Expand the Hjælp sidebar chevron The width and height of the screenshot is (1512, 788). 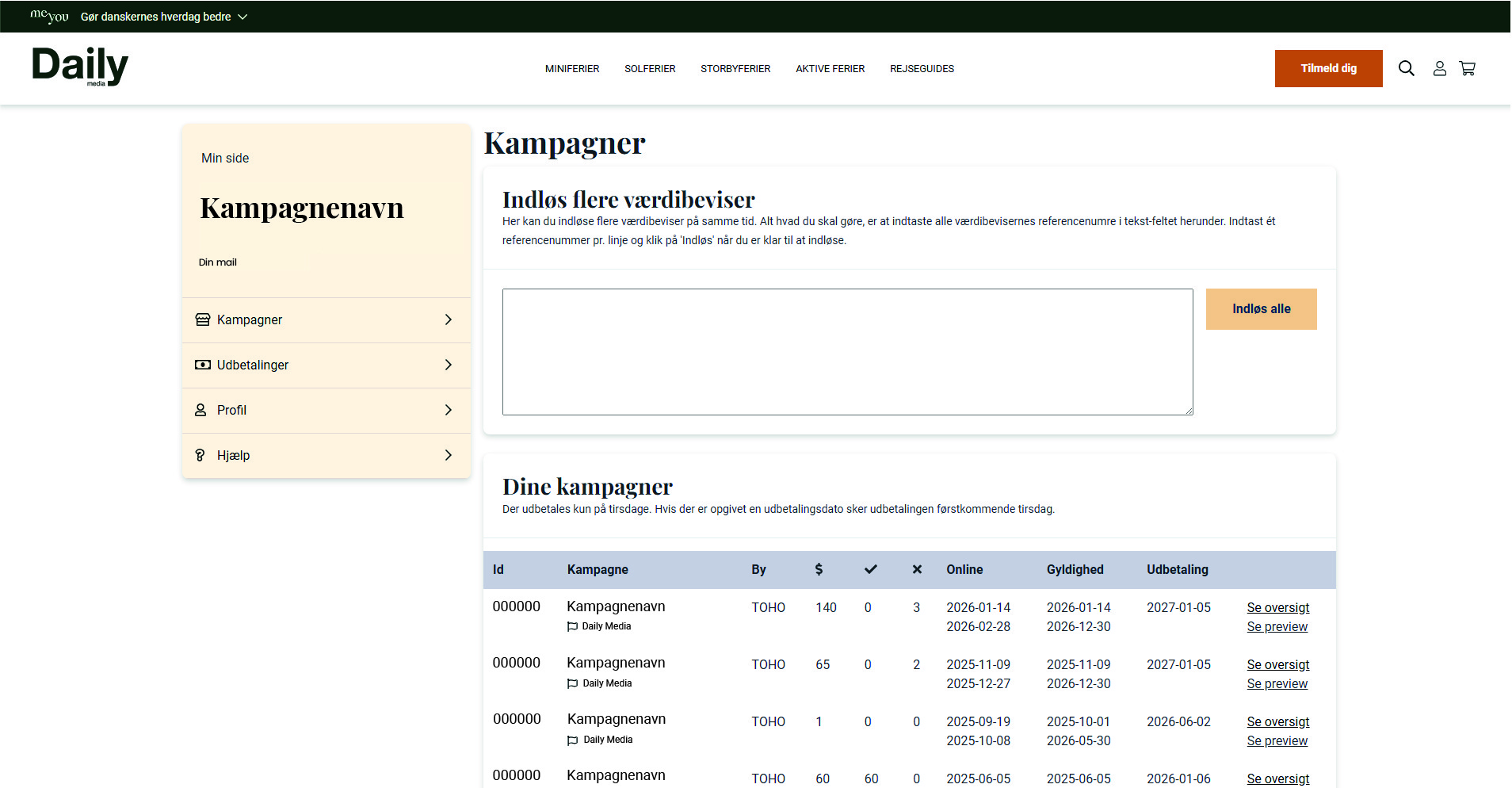[x=448, y=455]
